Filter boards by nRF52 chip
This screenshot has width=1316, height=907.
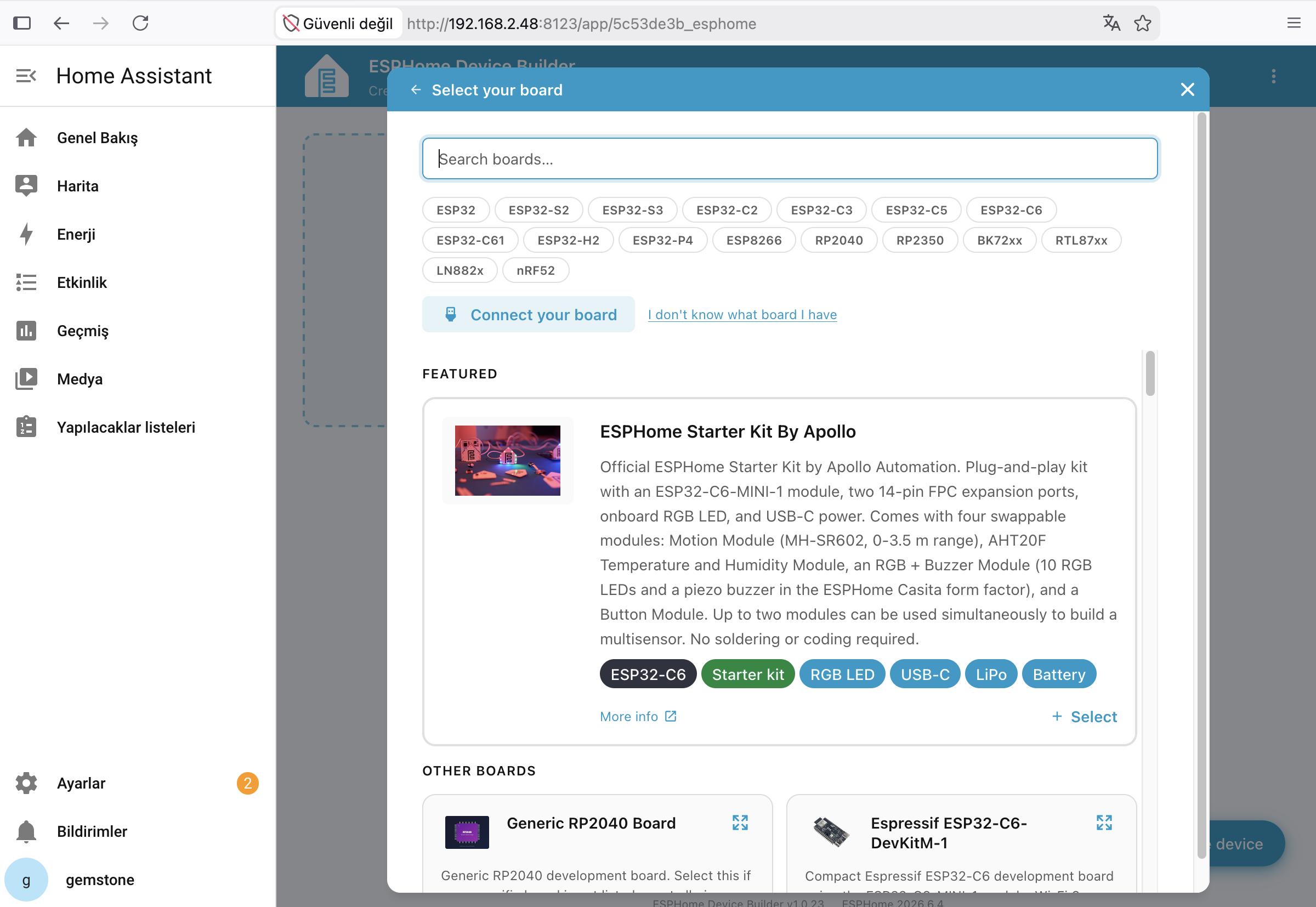pyautogui.click(x=535, y=270)
